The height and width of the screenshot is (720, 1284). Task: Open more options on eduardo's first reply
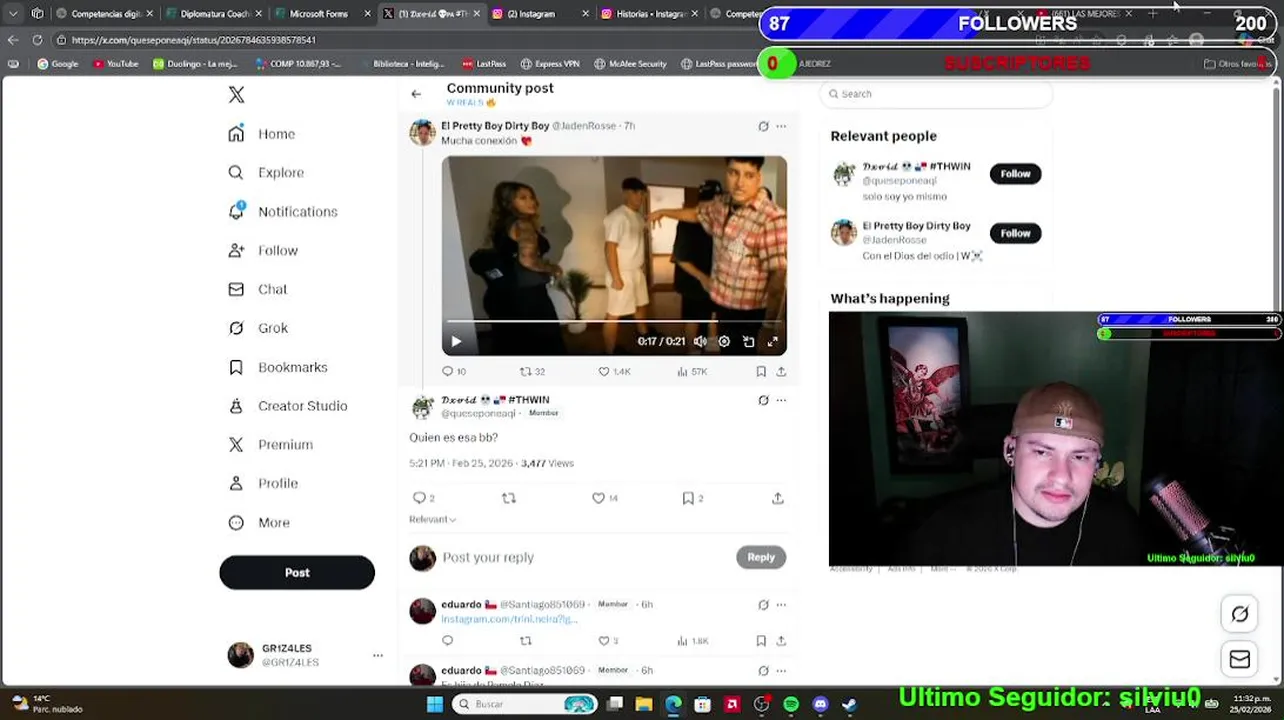[781, 605]
